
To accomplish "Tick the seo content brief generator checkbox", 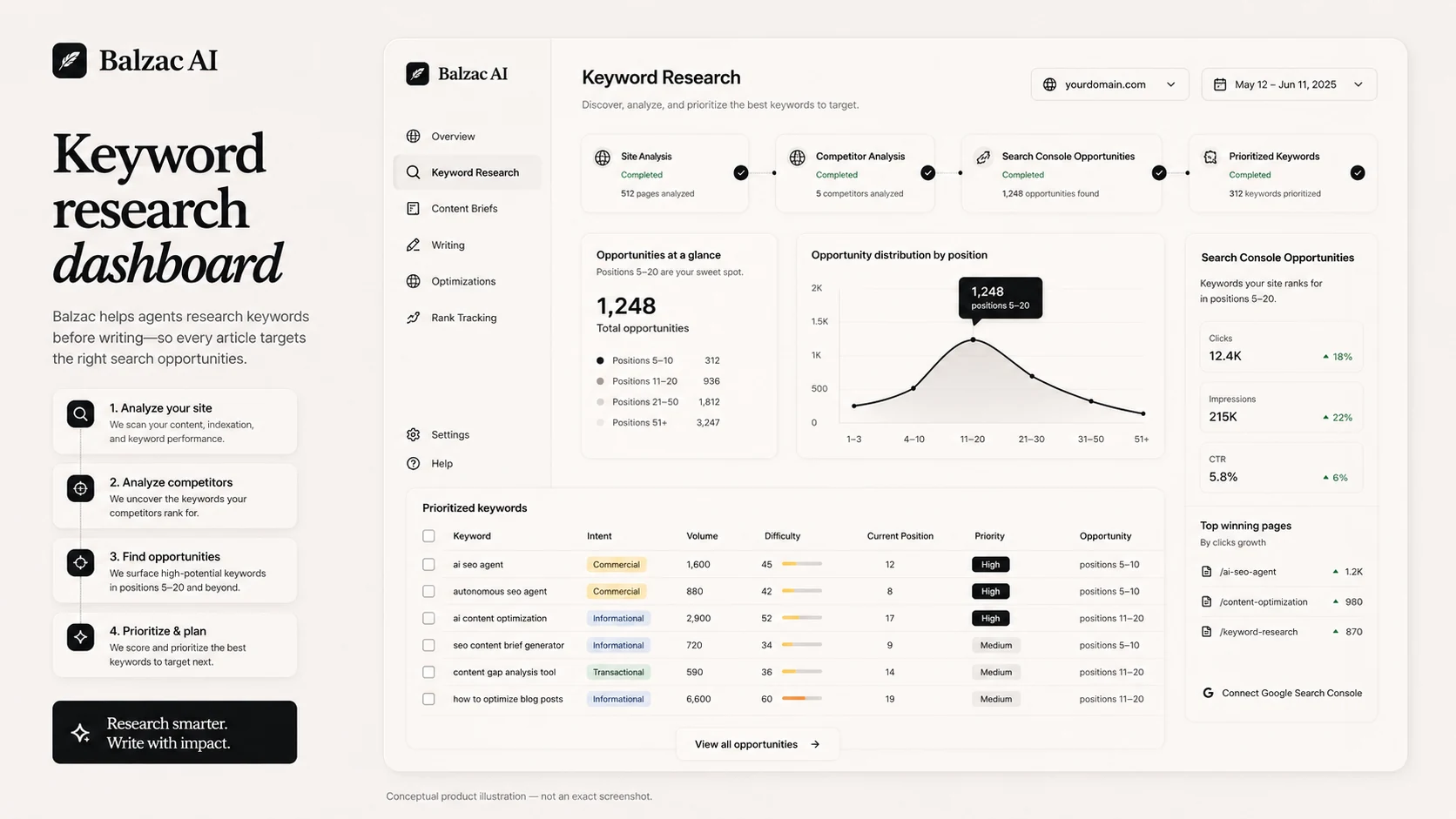I will click(x=428, y=646).
